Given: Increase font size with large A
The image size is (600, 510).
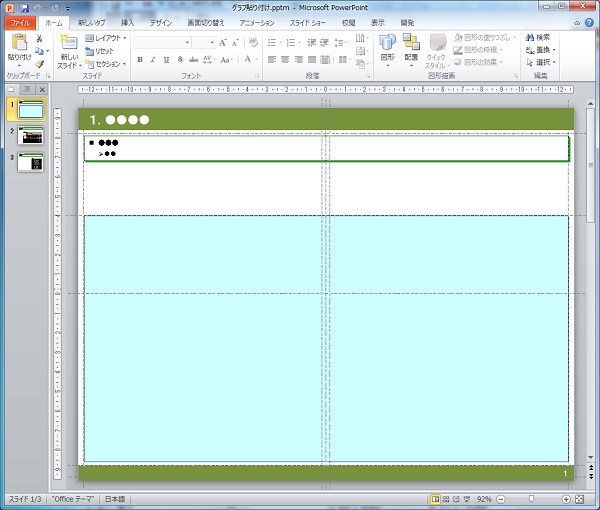Looking at the screenshot, I should click(223, 42).
